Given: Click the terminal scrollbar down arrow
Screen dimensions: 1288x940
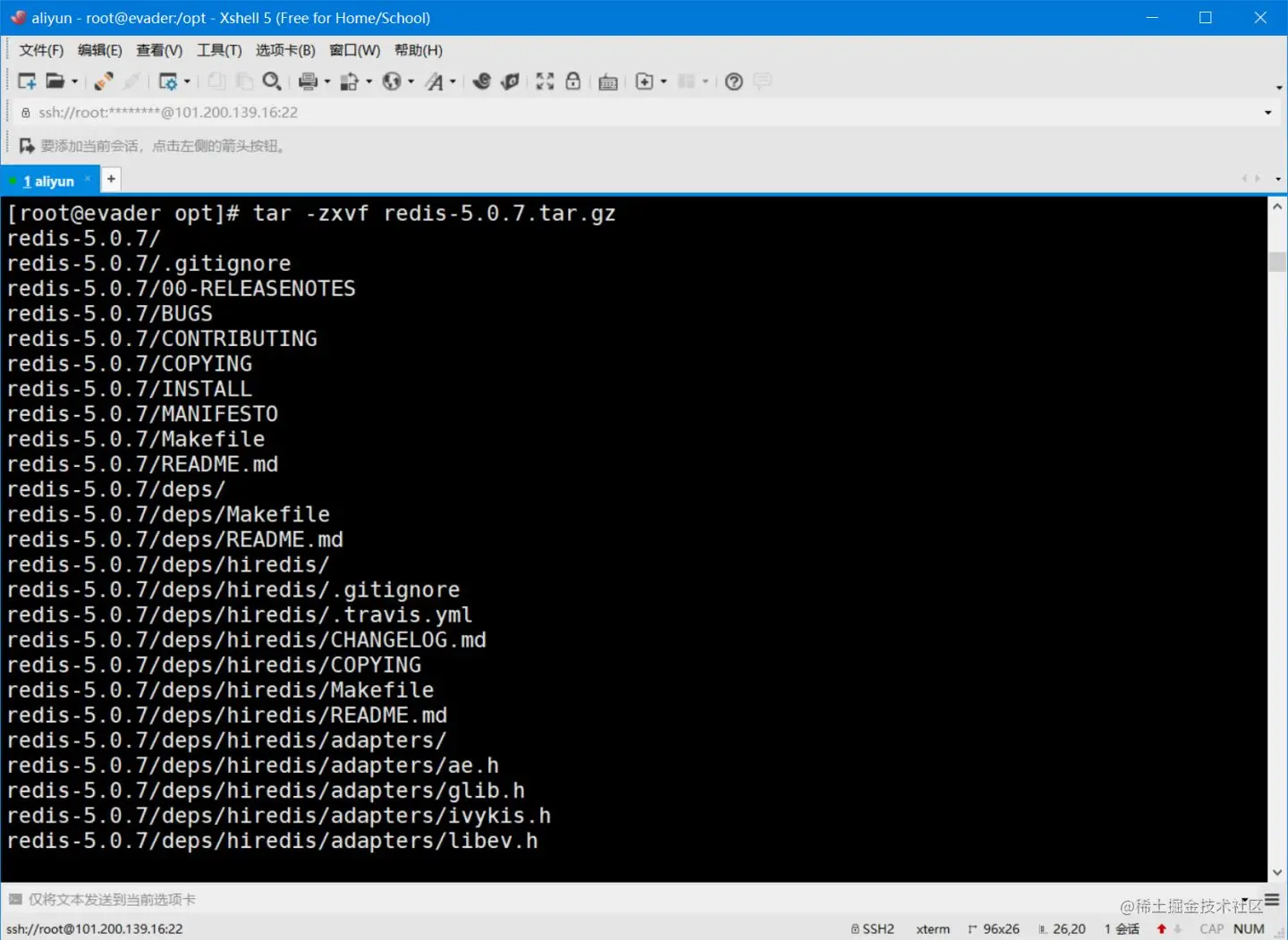Looking at the screenshot, I should [x=1277, y=873].
